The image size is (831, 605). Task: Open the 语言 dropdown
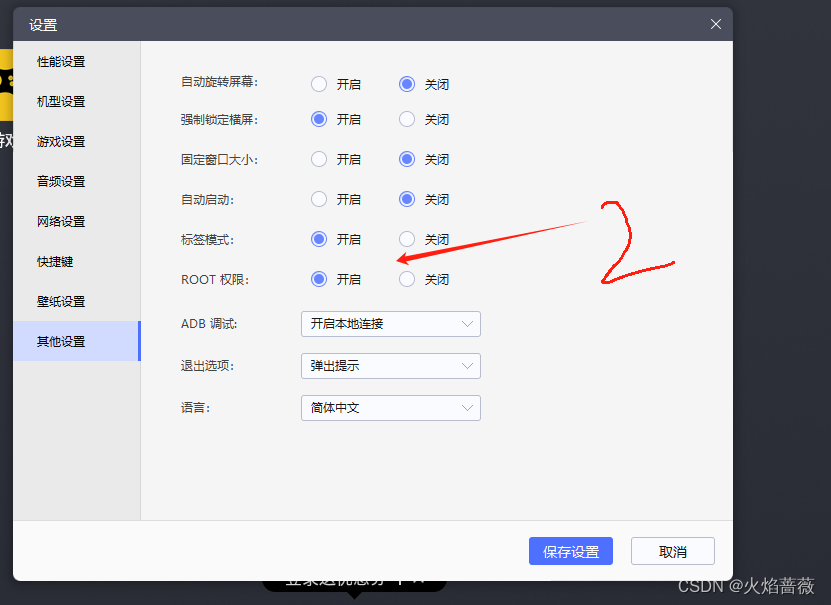point(391,408)
